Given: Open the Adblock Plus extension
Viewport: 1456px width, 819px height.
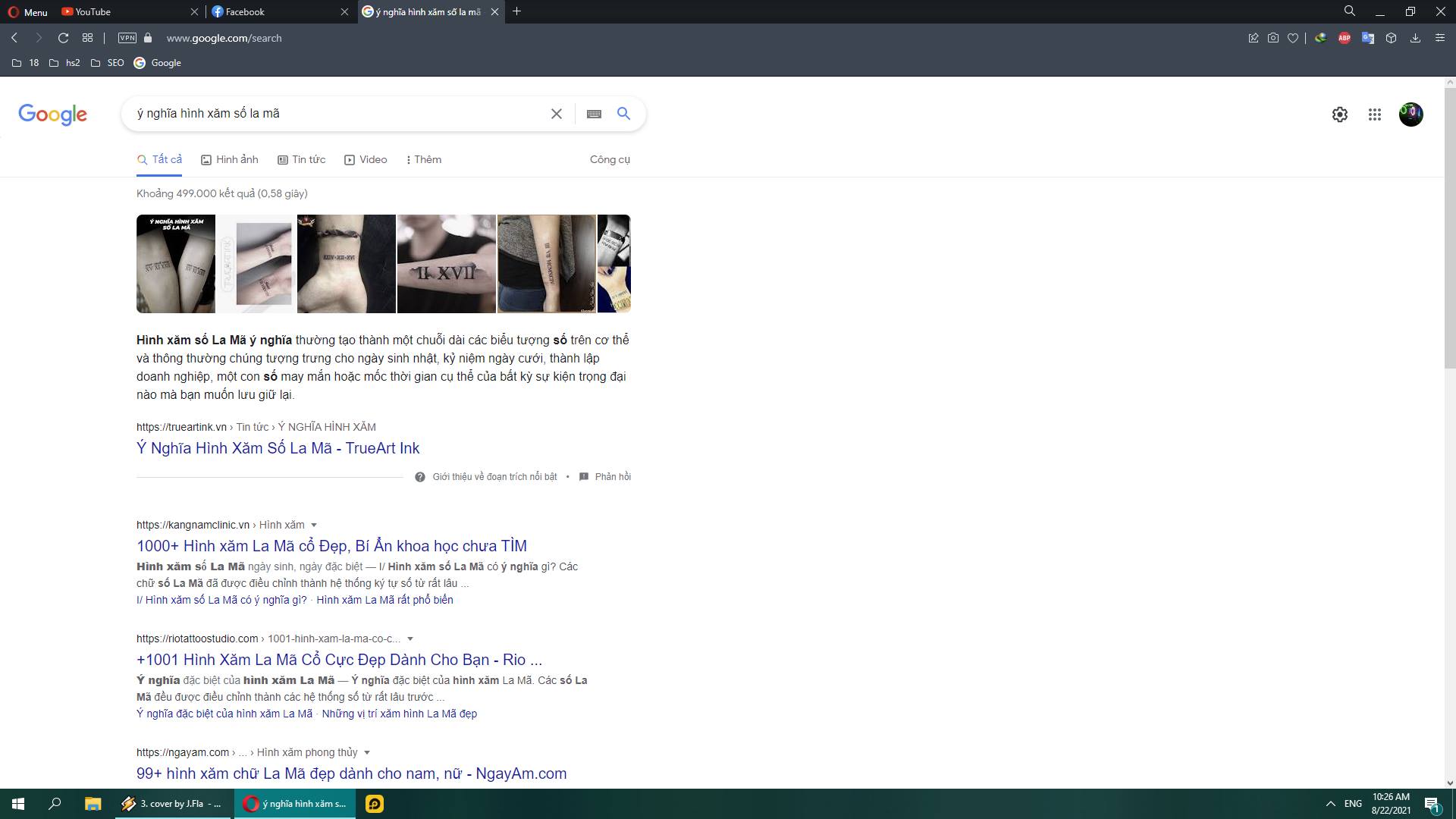Looking at the screenshot, I should (1345, 38).
